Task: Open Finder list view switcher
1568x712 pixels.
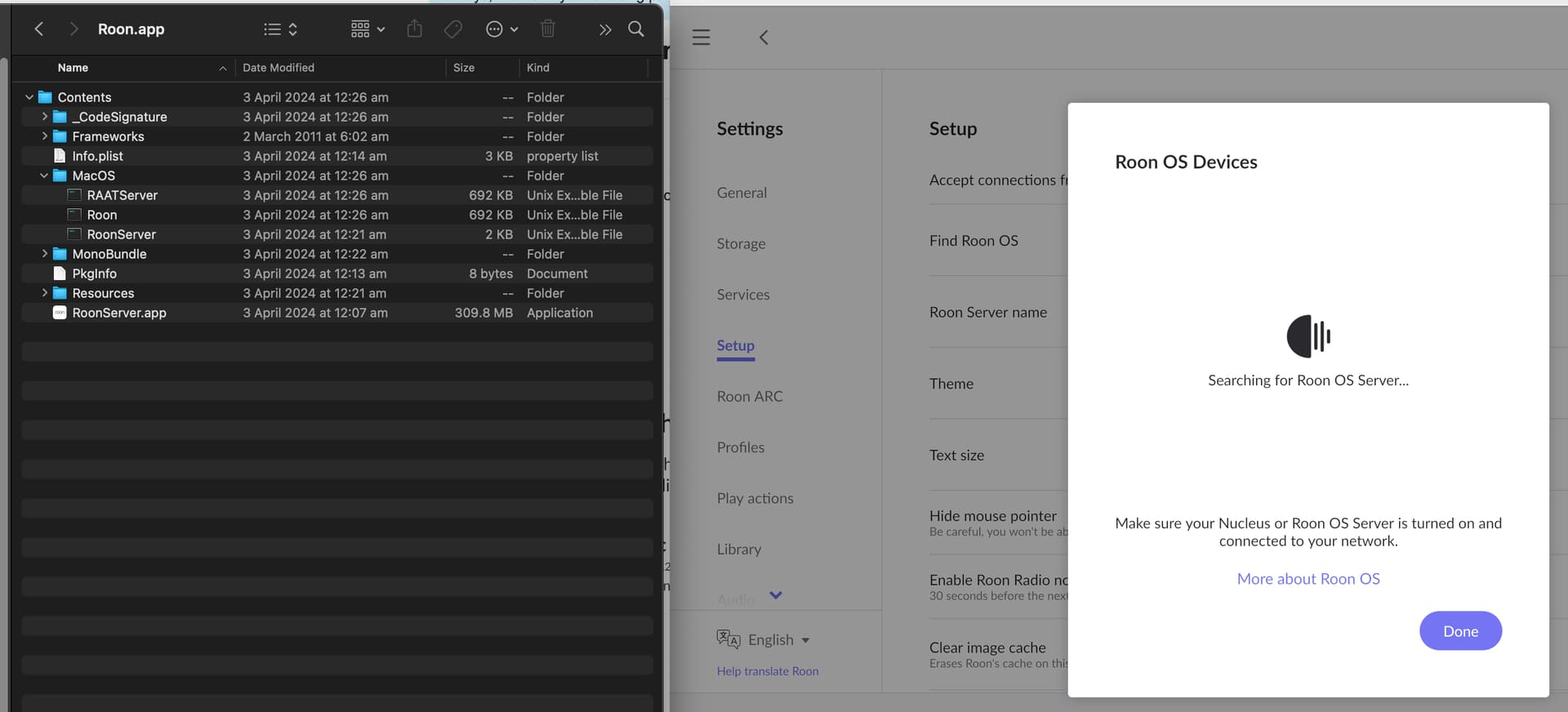Action: point(280,29)
